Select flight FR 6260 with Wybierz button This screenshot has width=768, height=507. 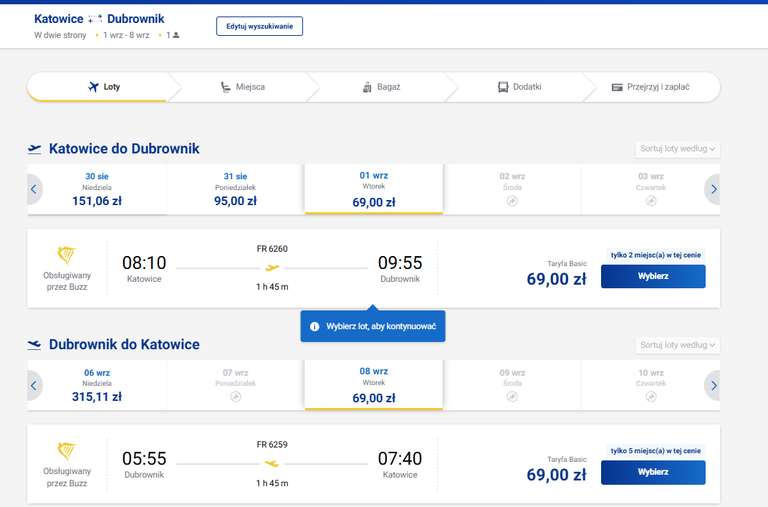653,276
